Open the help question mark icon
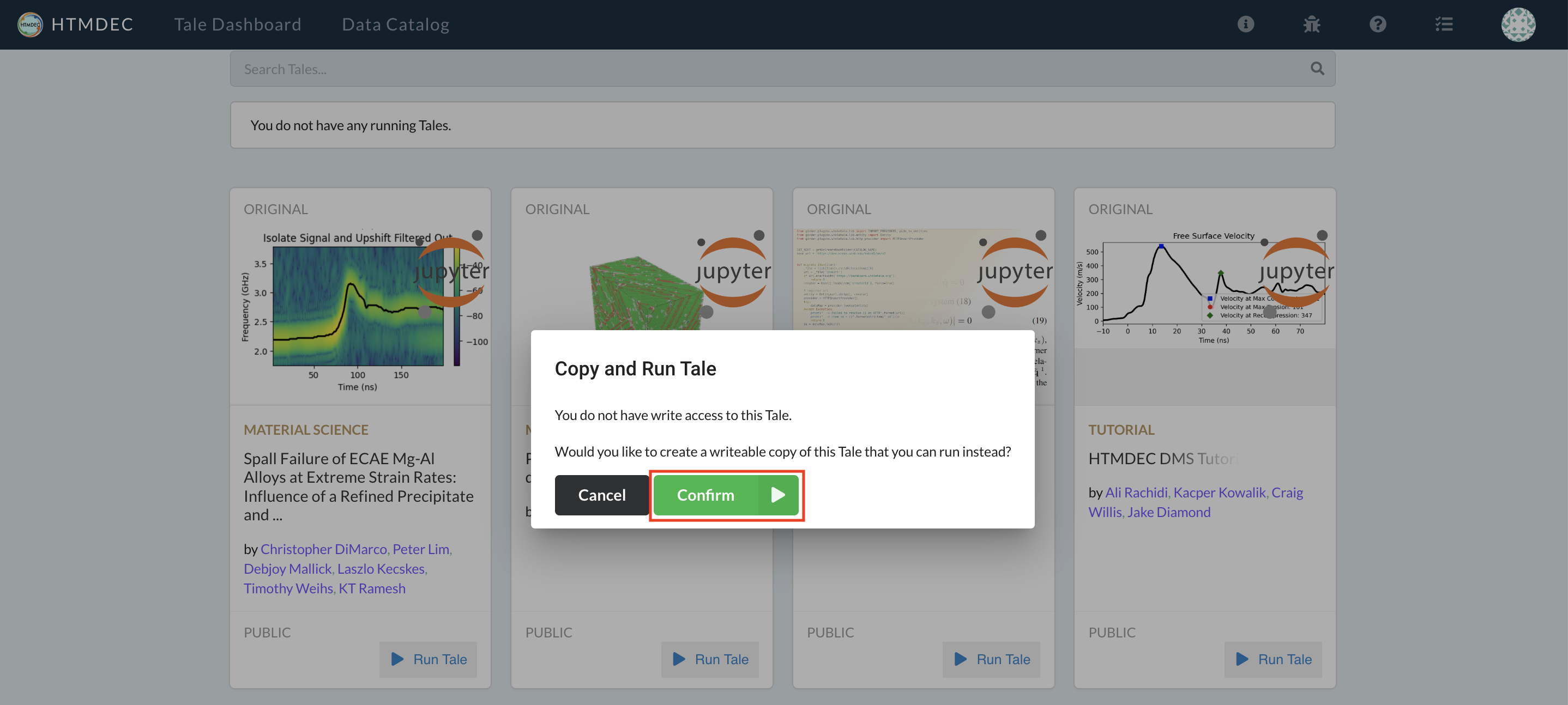Screen dimensions: 1568x705 point(1378,25)
